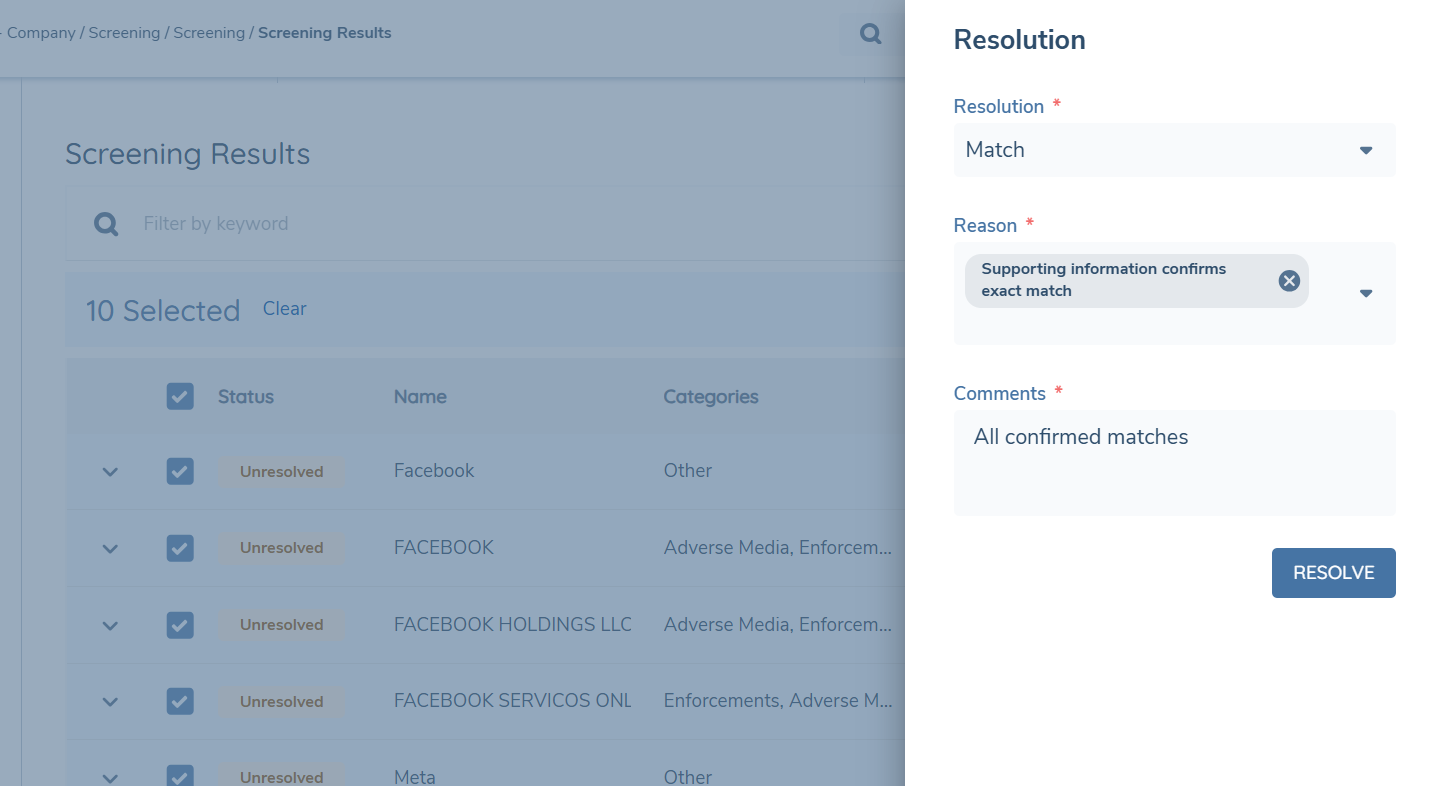Uncheck the Meta row checkbox
1429x786 pixels.
coord(180,776)
